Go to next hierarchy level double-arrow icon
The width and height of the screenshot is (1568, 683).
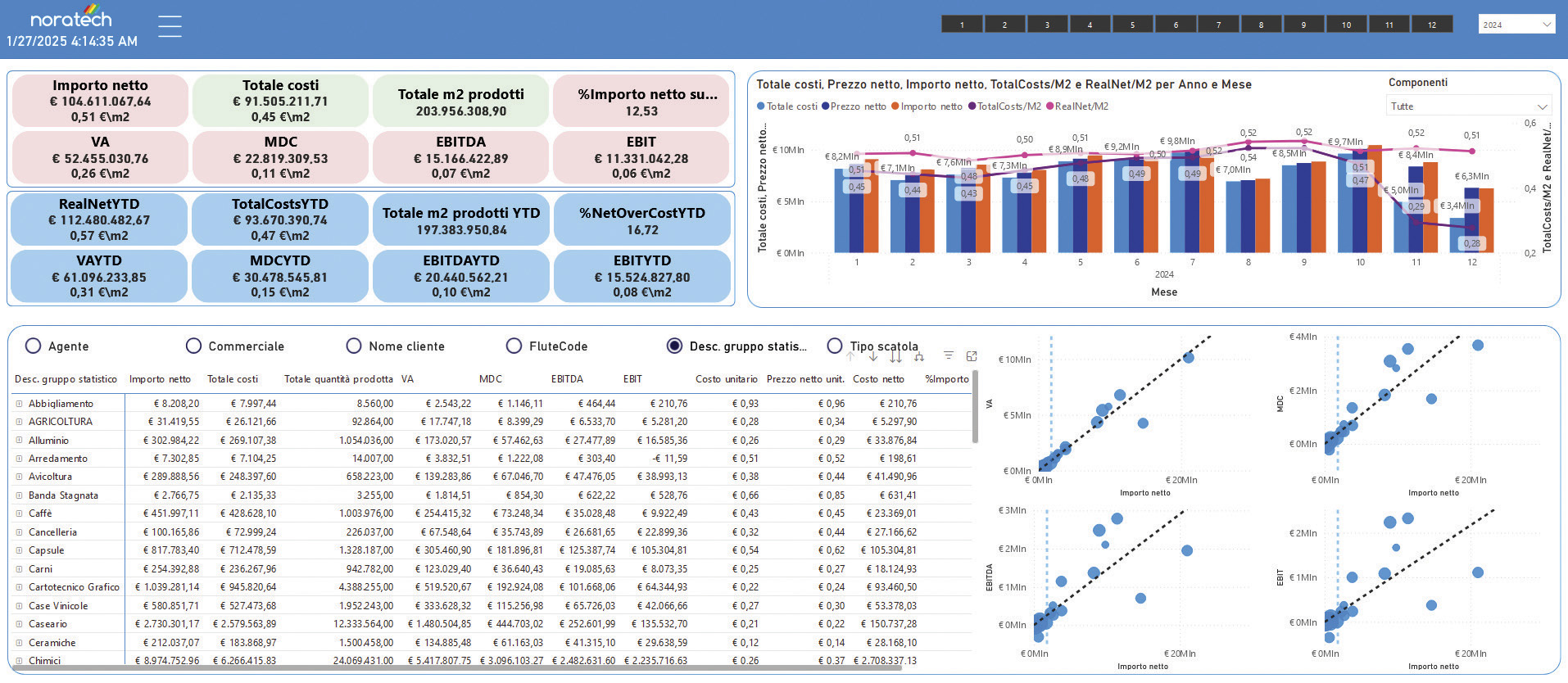point(895,356)
